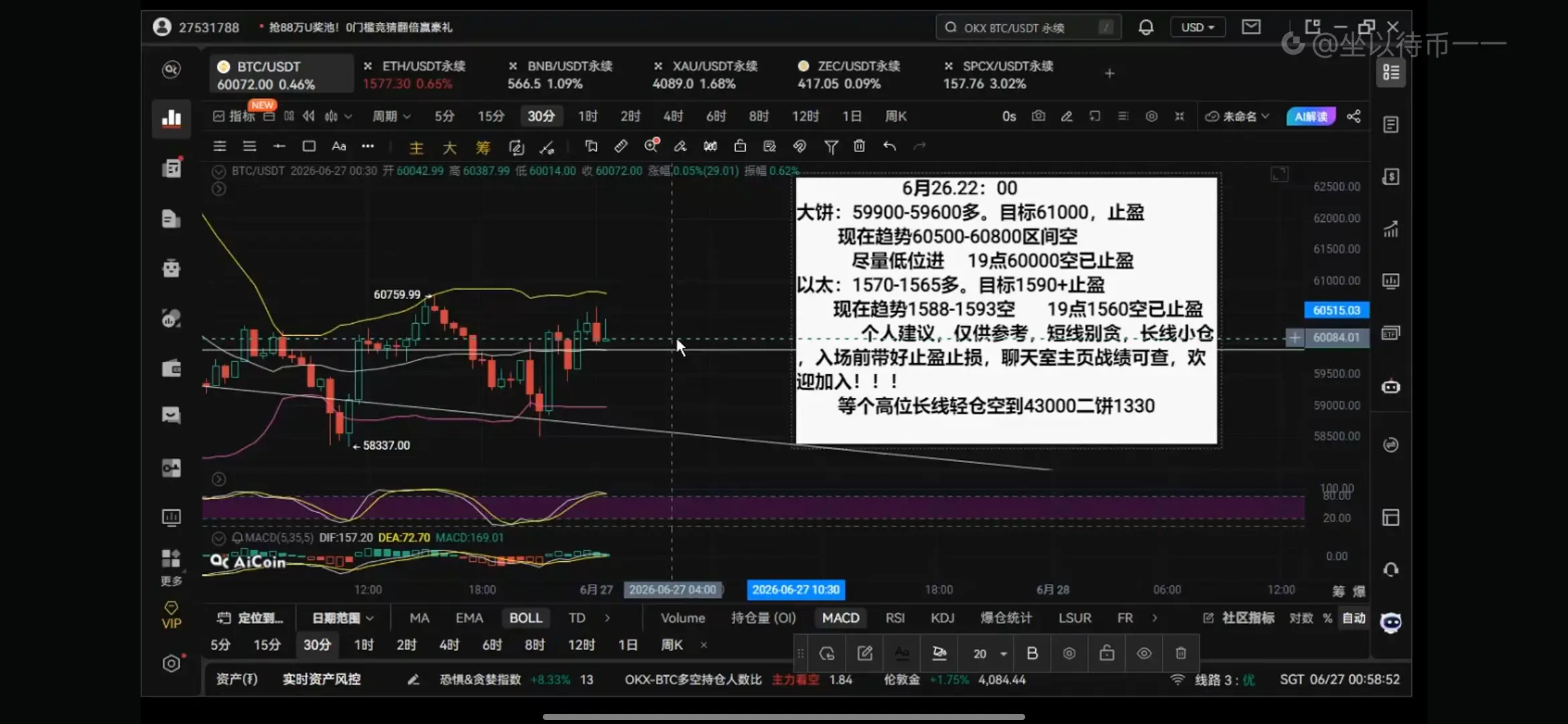The width and height of the screenshot is (1568, 724).
Task: Click the padlock lock-drawings icon
Action: click(x=740, y=146)
